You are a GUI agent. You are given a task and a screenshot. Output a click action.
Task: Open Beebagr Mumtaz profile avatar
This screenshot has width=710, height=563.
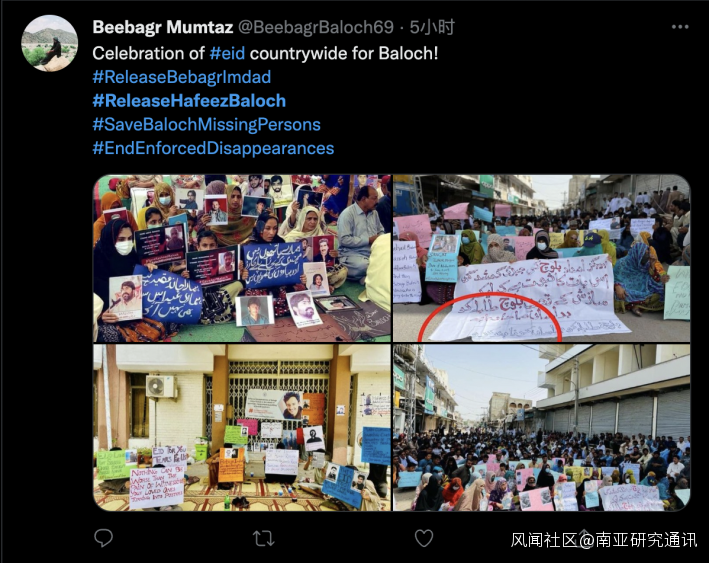(49, 43)
